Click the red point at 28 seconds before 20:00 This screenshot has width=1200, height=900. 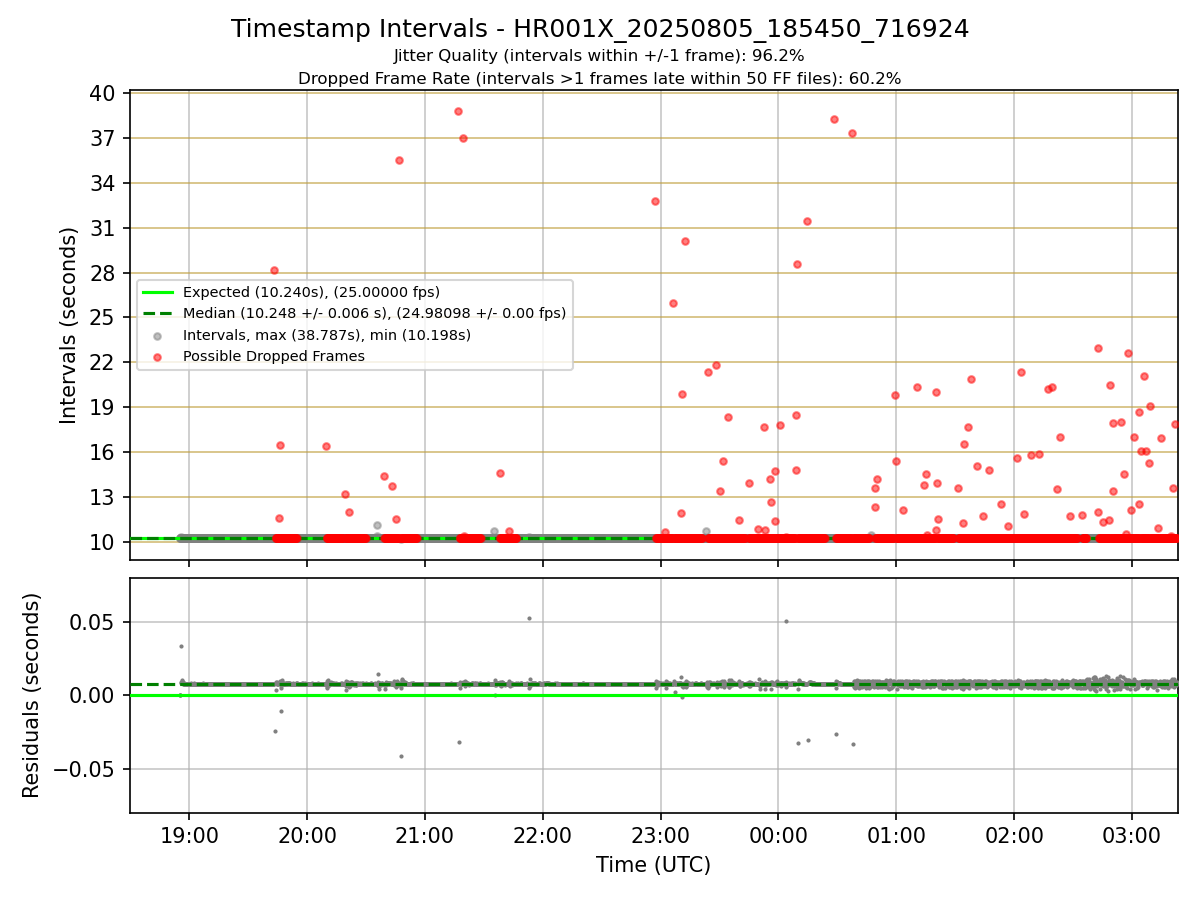coord(274,270)
